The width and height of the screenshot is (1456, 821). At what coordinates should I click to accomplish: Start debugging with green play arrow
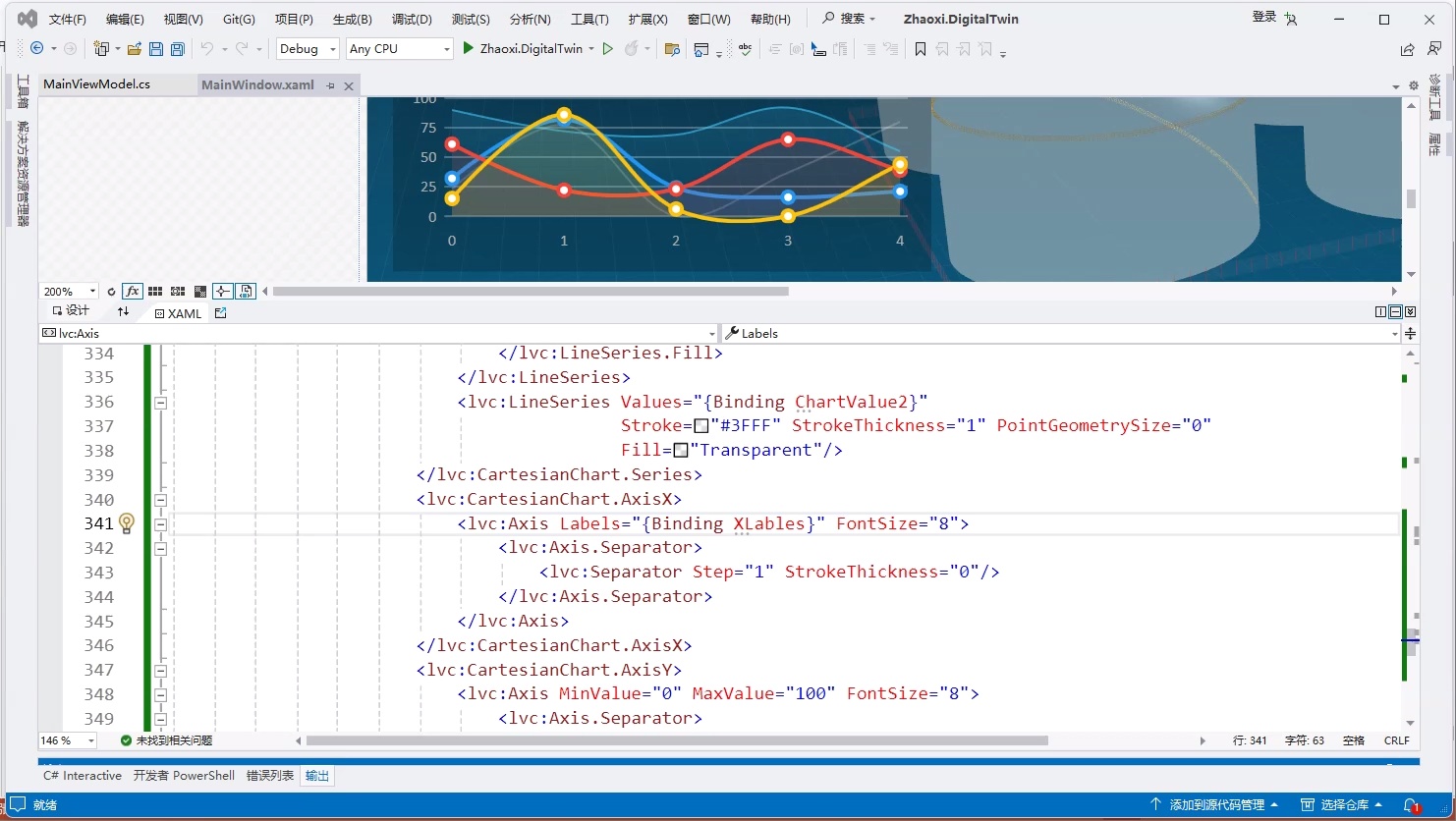469,48
